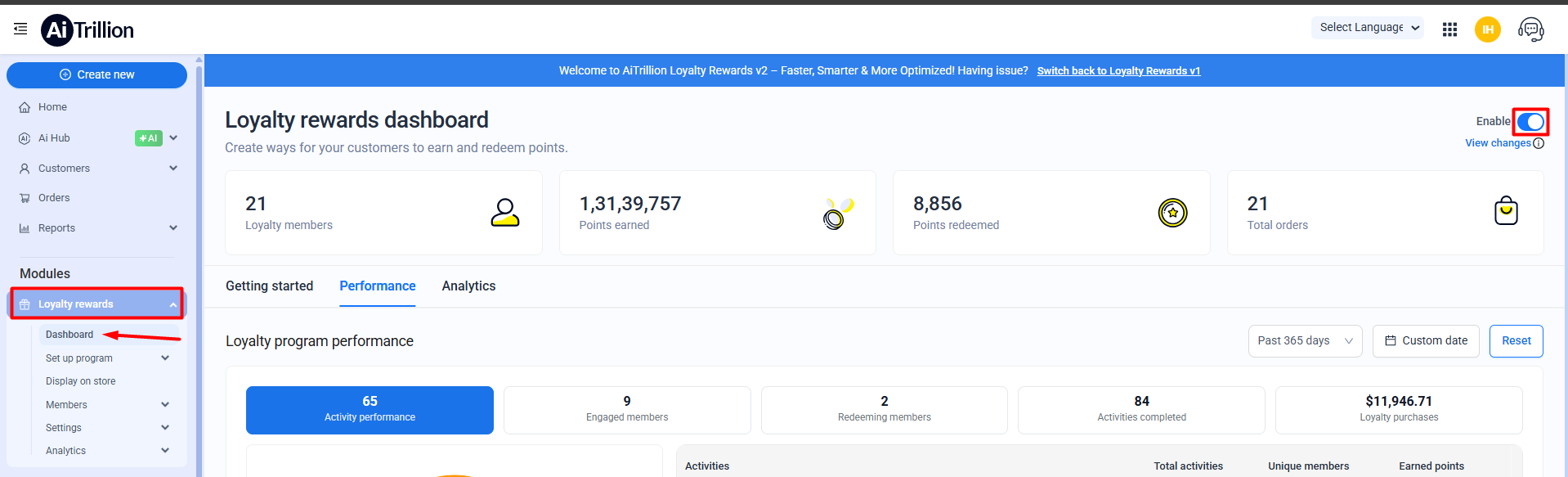Open the support chat headset icon

[x=1530, y=29]
